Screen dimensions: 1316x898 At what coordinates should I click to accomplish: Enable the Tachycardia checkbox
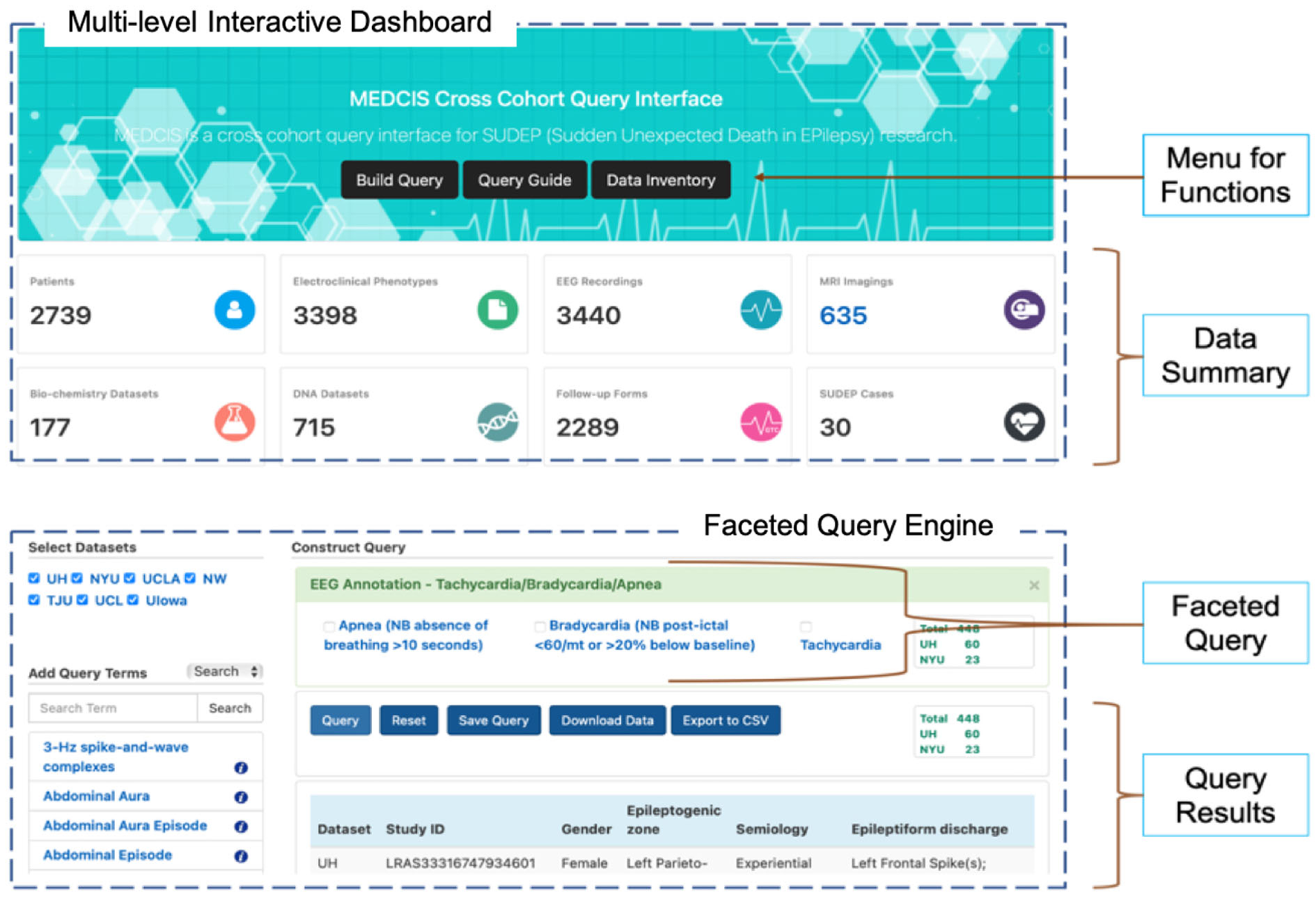(x=806, y=626)
